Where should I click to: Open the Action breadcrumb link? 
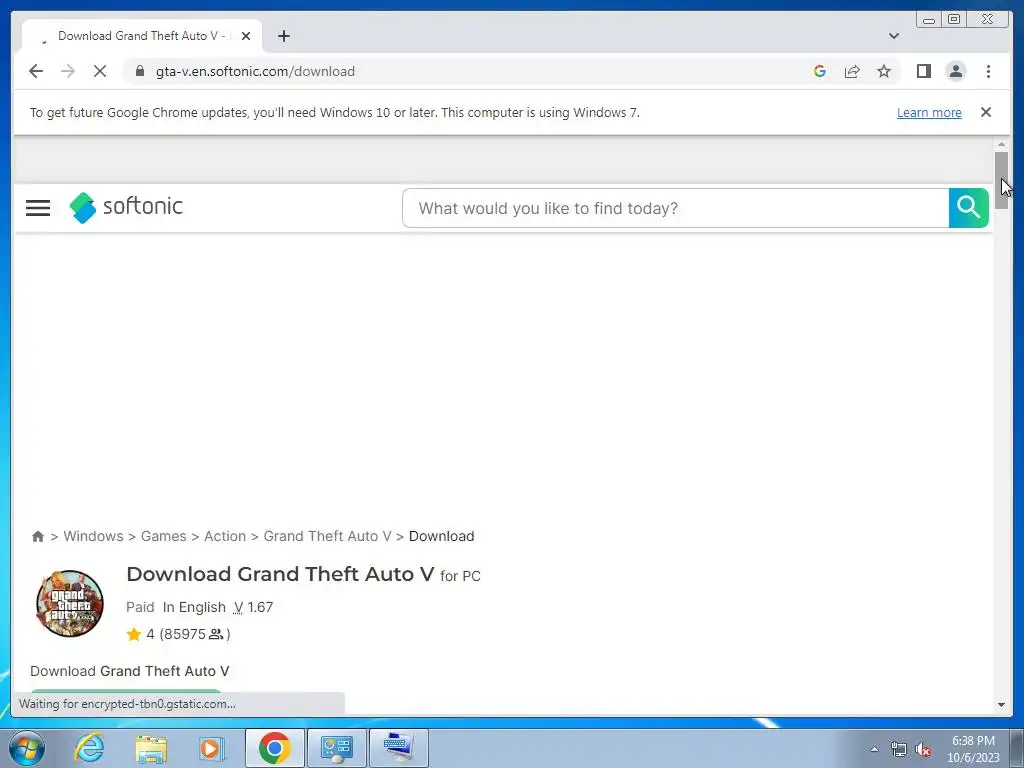(225, 536)
